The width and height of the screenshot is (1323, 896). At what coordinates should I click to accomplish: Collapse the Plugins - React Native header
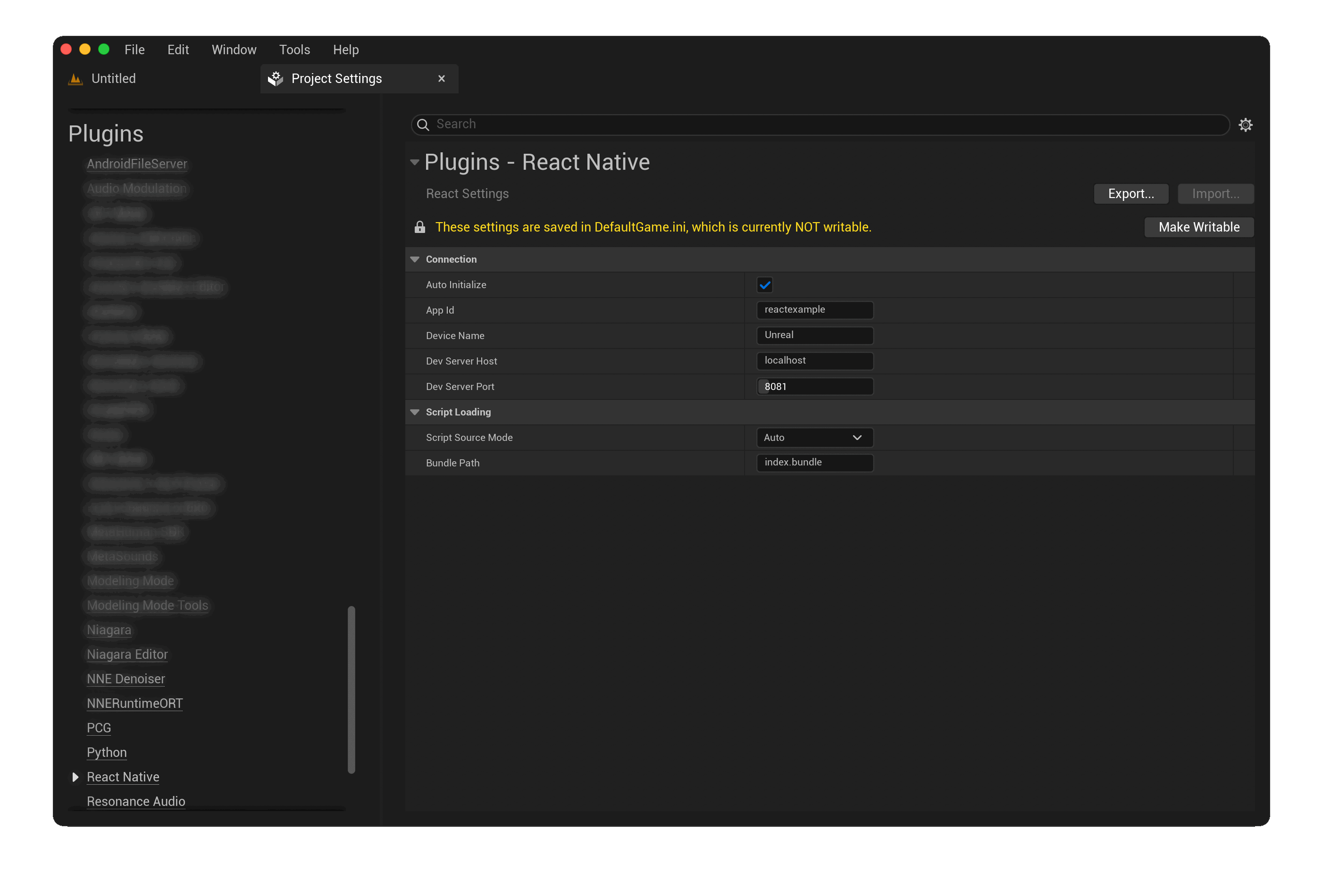tap(414, 163)
